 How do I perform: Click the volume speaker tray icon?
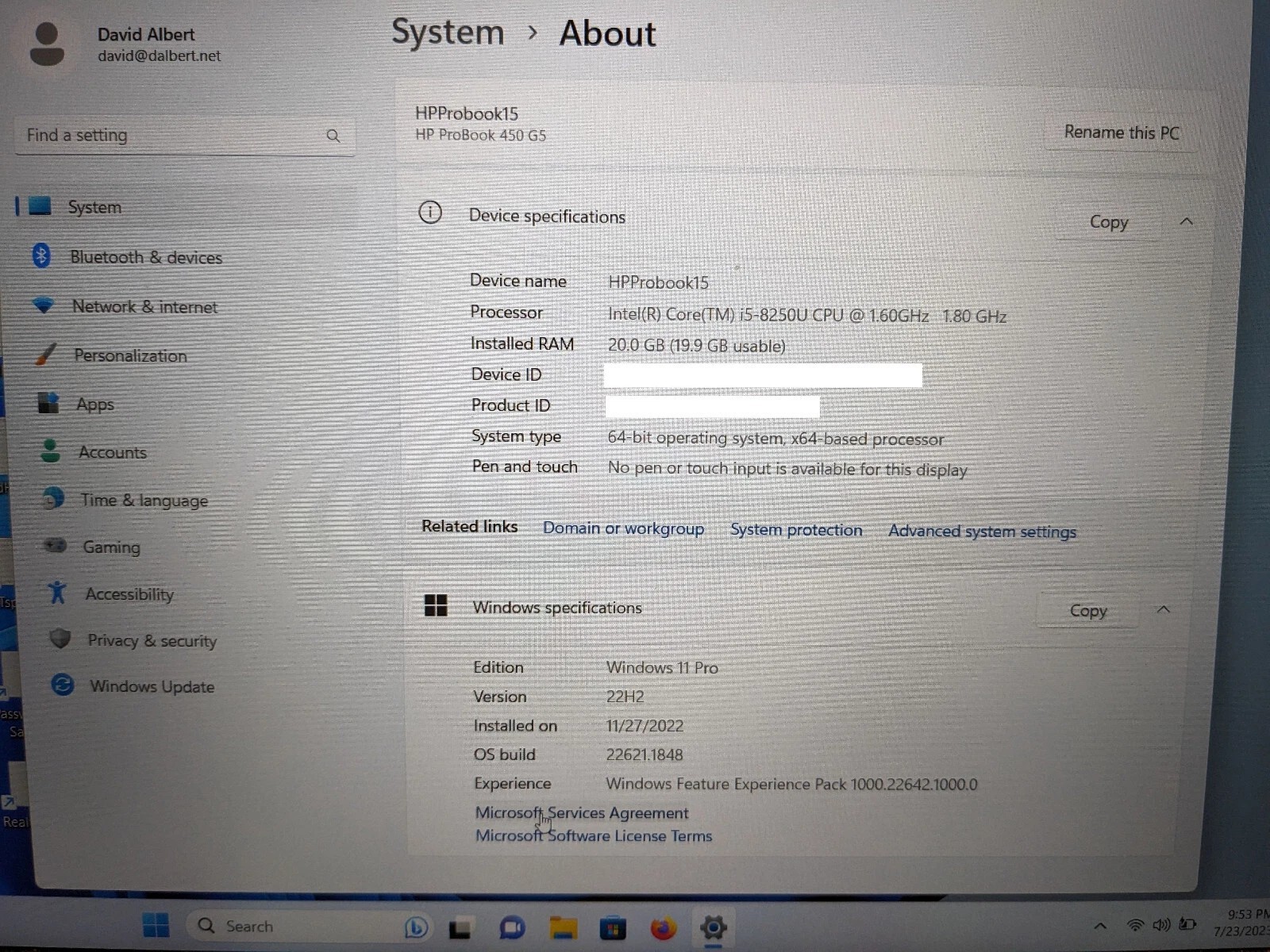(x=1161, y=925)
